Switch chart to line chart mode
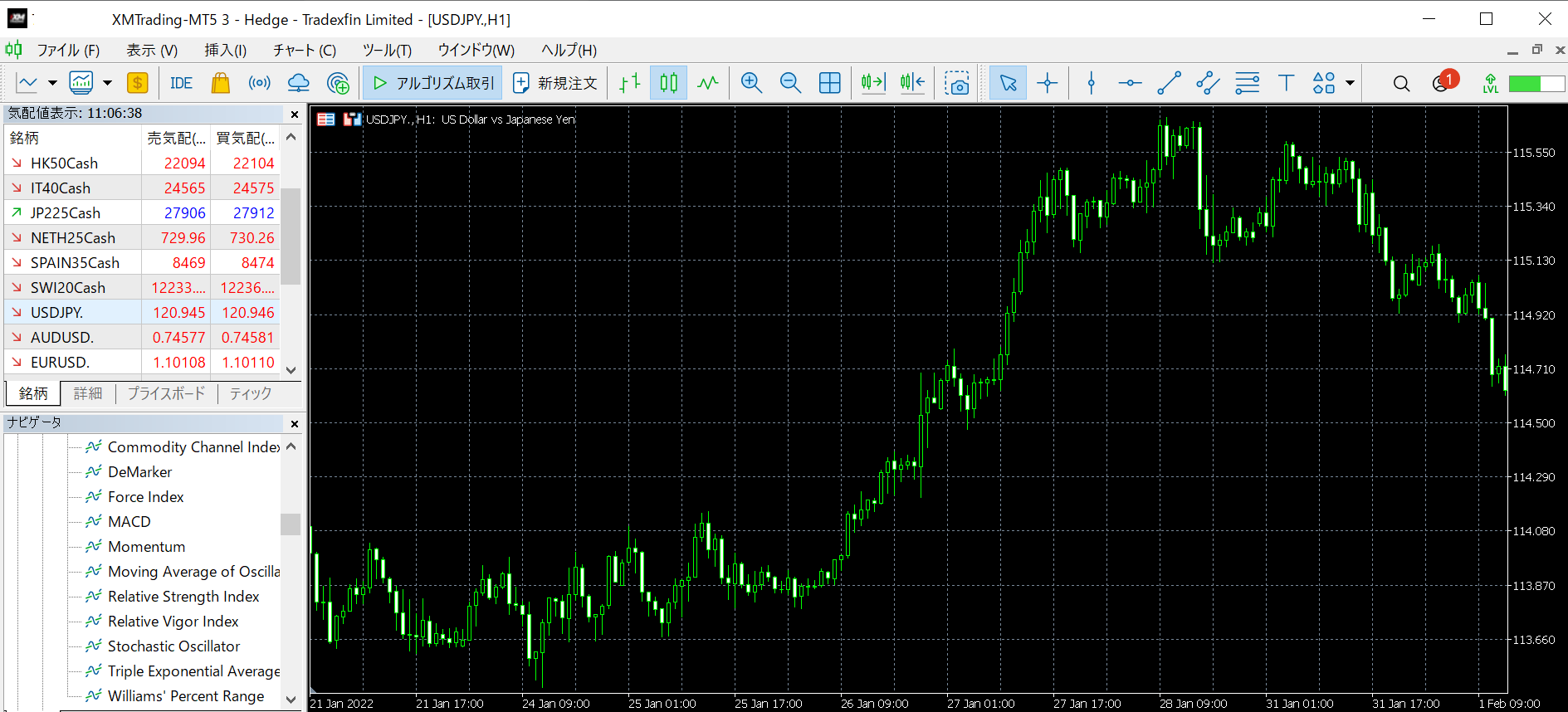The image size is (1568, 712). 708,83
